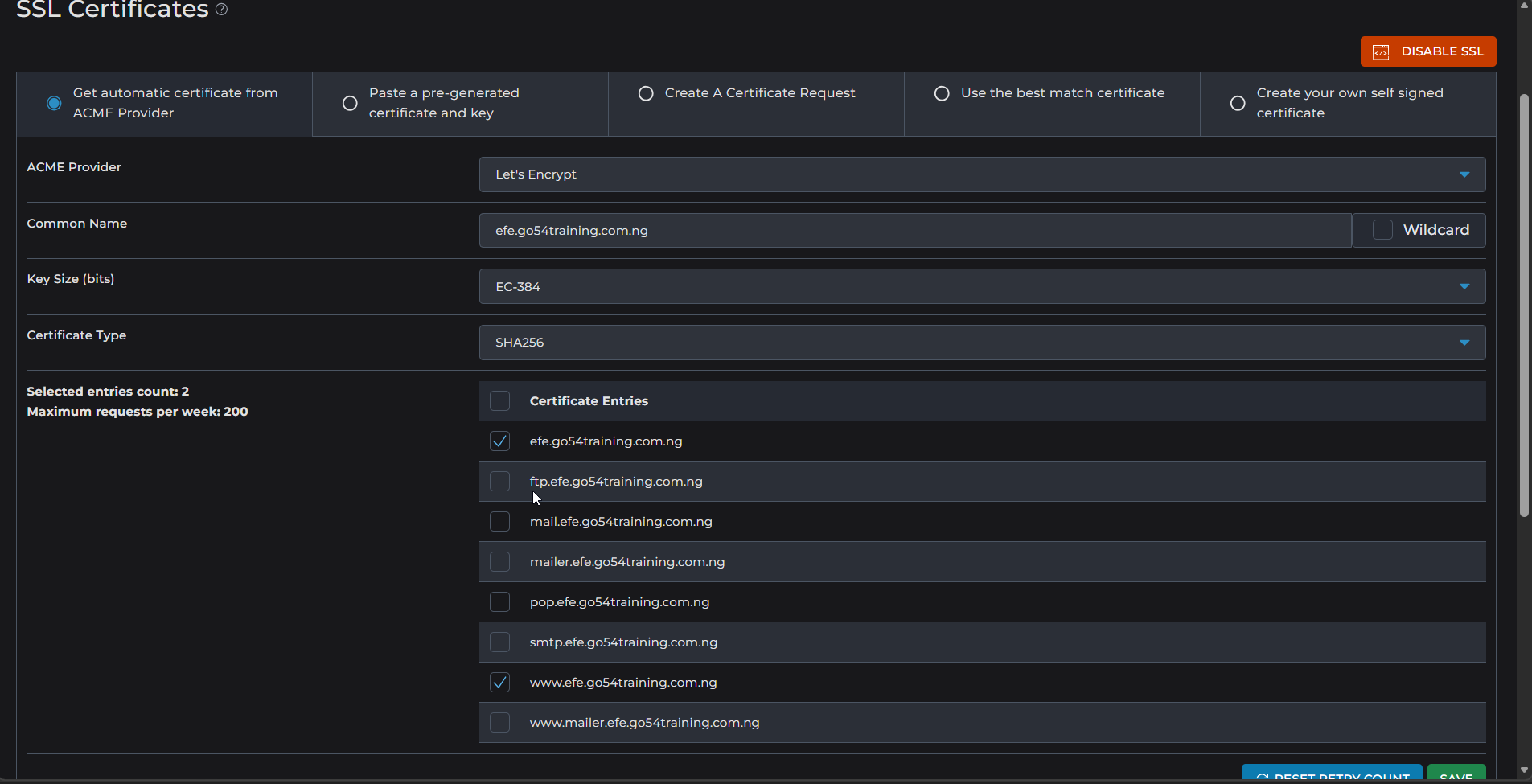Uncheck www.efe.go54training.com.ng entry
The height and width of the screenshot is (784, 1532).
tap(499, 683)
